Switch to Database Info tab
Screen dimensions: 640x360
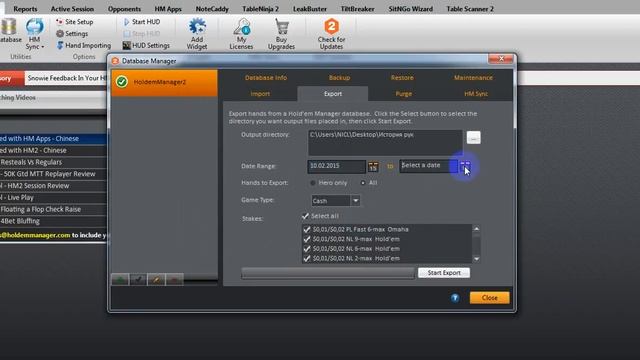point(266,78)
